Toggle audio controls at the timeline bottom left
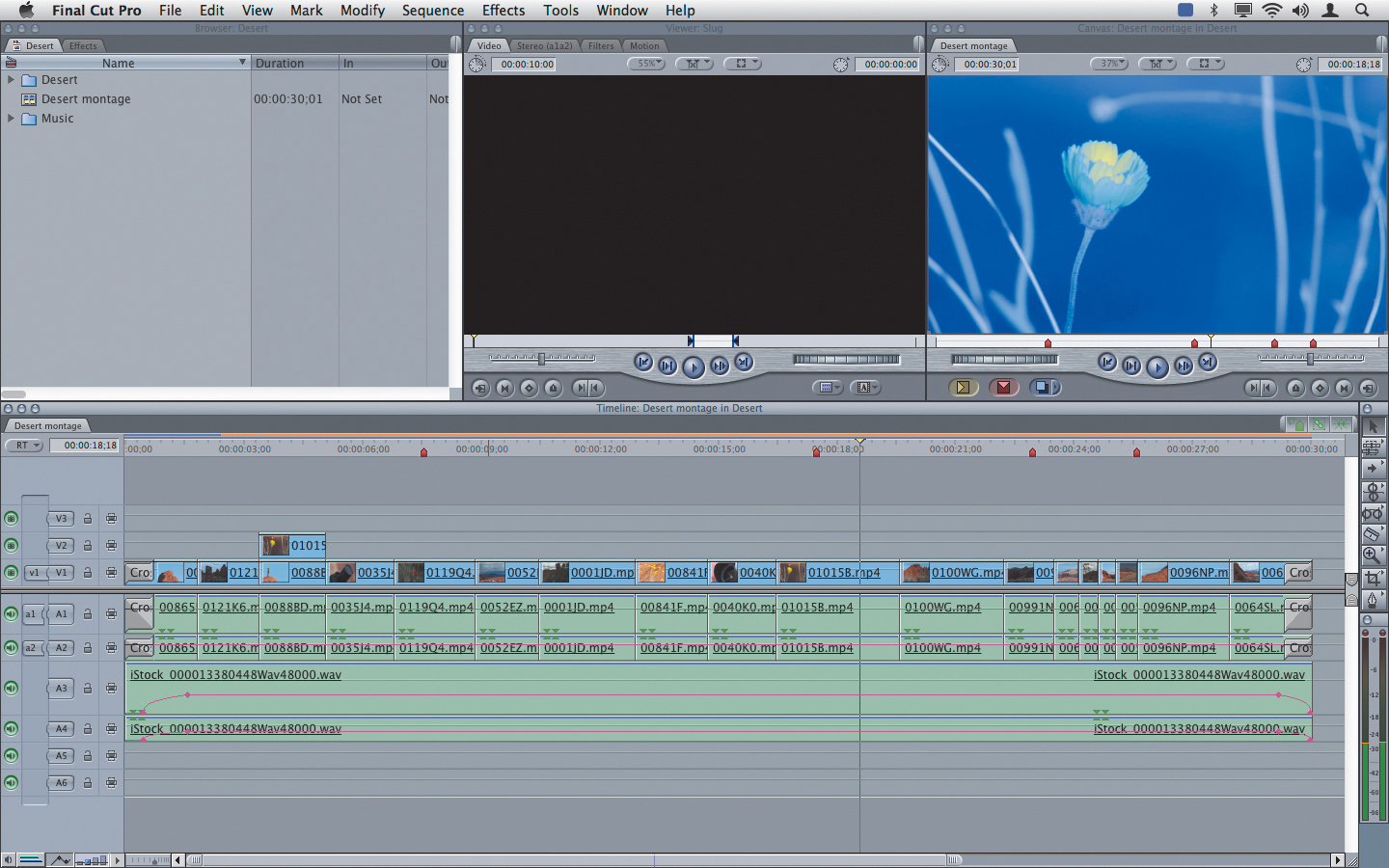 tap(8, 860)
